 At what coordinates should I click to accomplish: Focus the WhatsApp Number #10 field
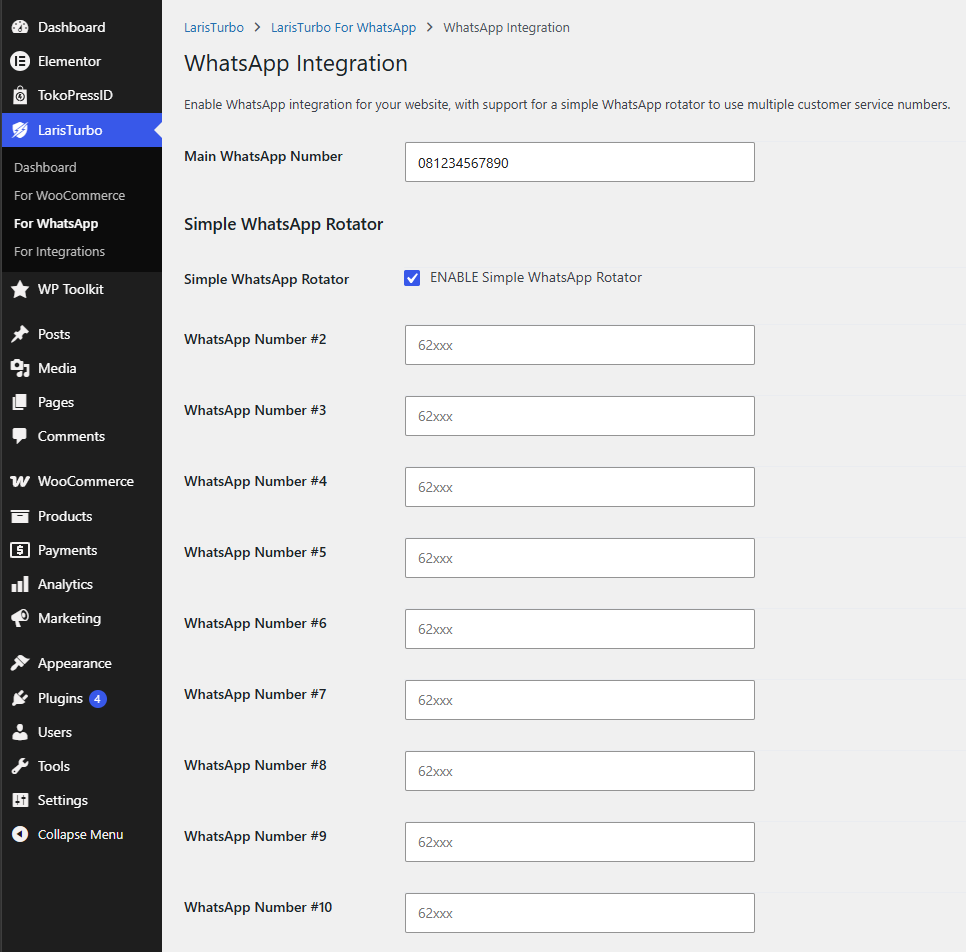point(579,913)
